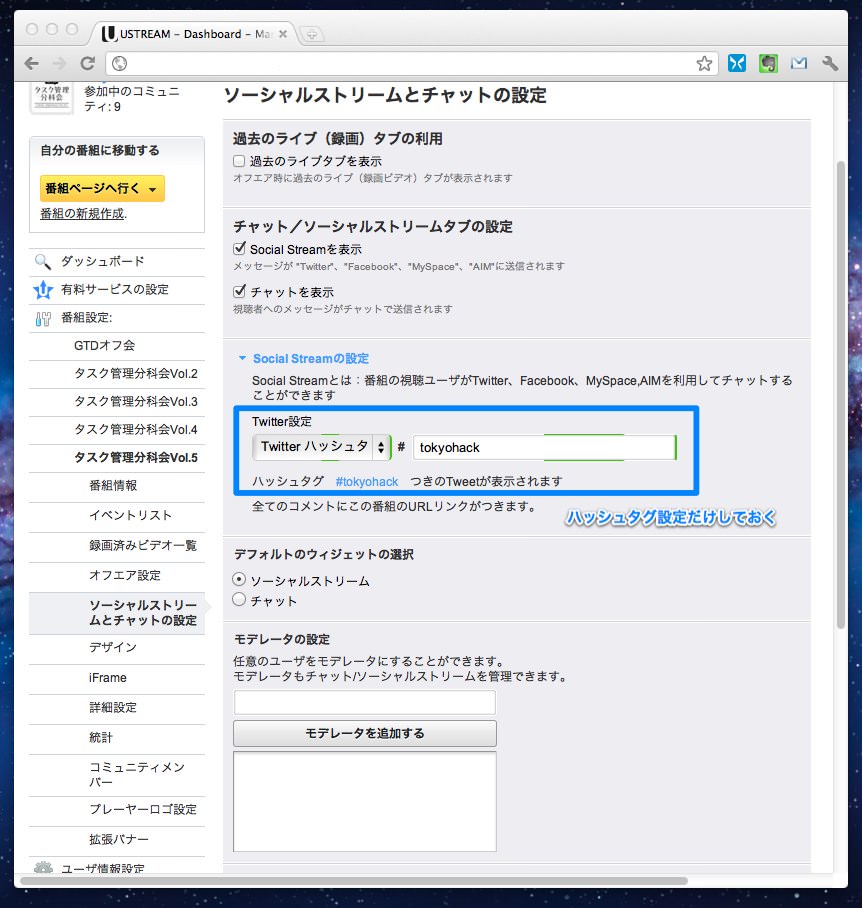Bookmark this page with the star icon

click(704, 63)
